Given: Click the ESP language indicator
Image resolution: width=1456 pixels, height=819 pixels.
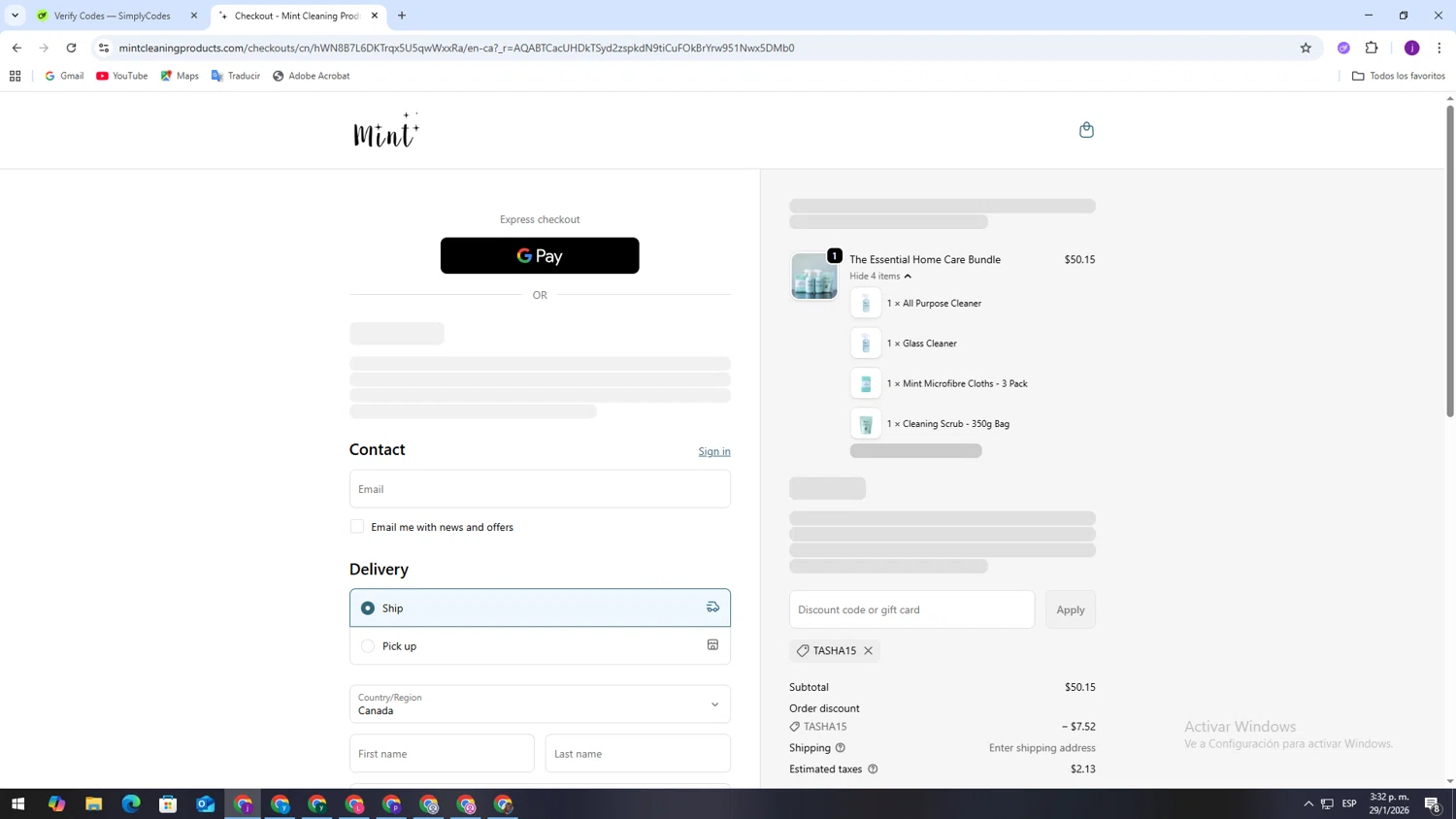Looking at the screenshot, I should pyautogui.click(x=1349, y=804).
